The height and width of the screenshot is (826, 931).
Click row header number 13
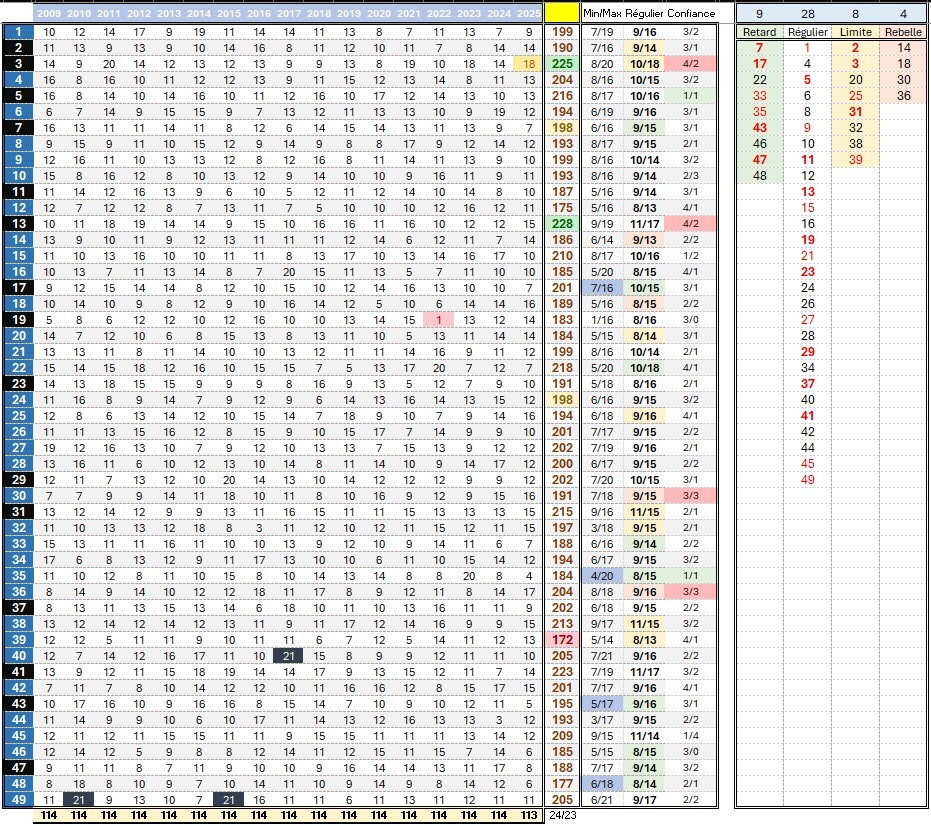[18, 224]
